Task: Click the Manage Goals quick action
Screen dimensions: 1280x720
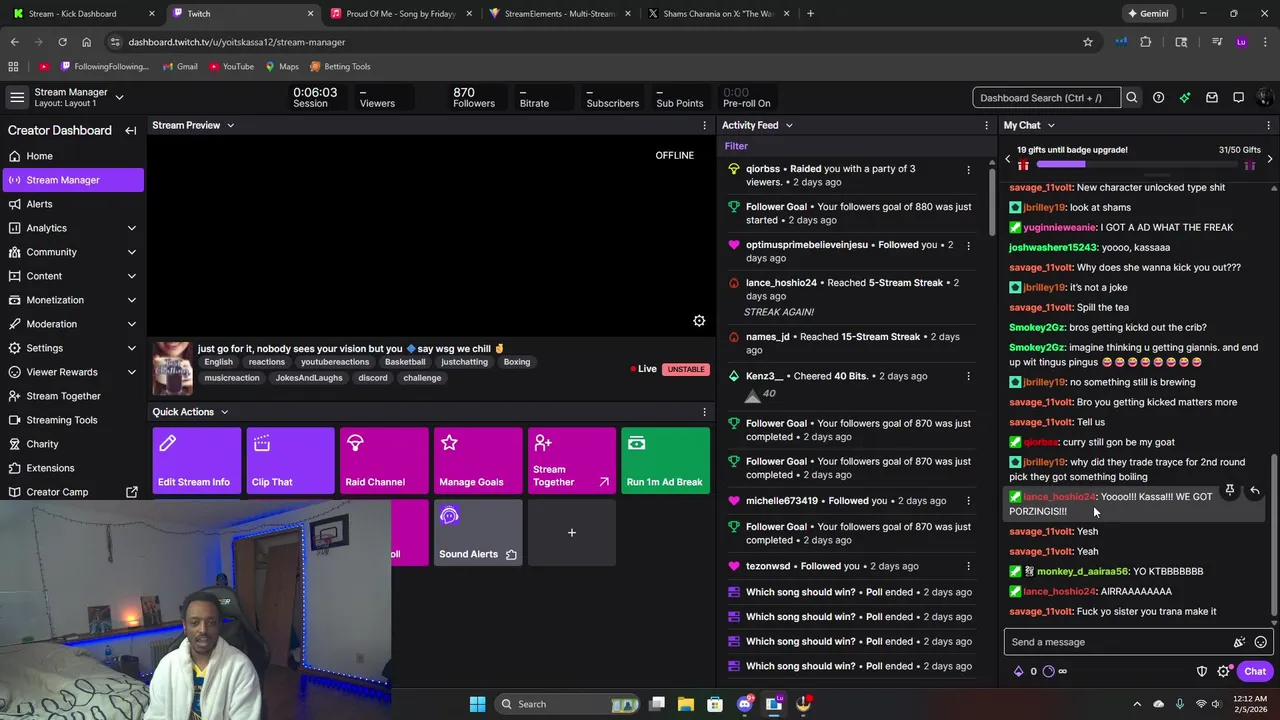Action: pyautogui.click(x=478, y=461)
